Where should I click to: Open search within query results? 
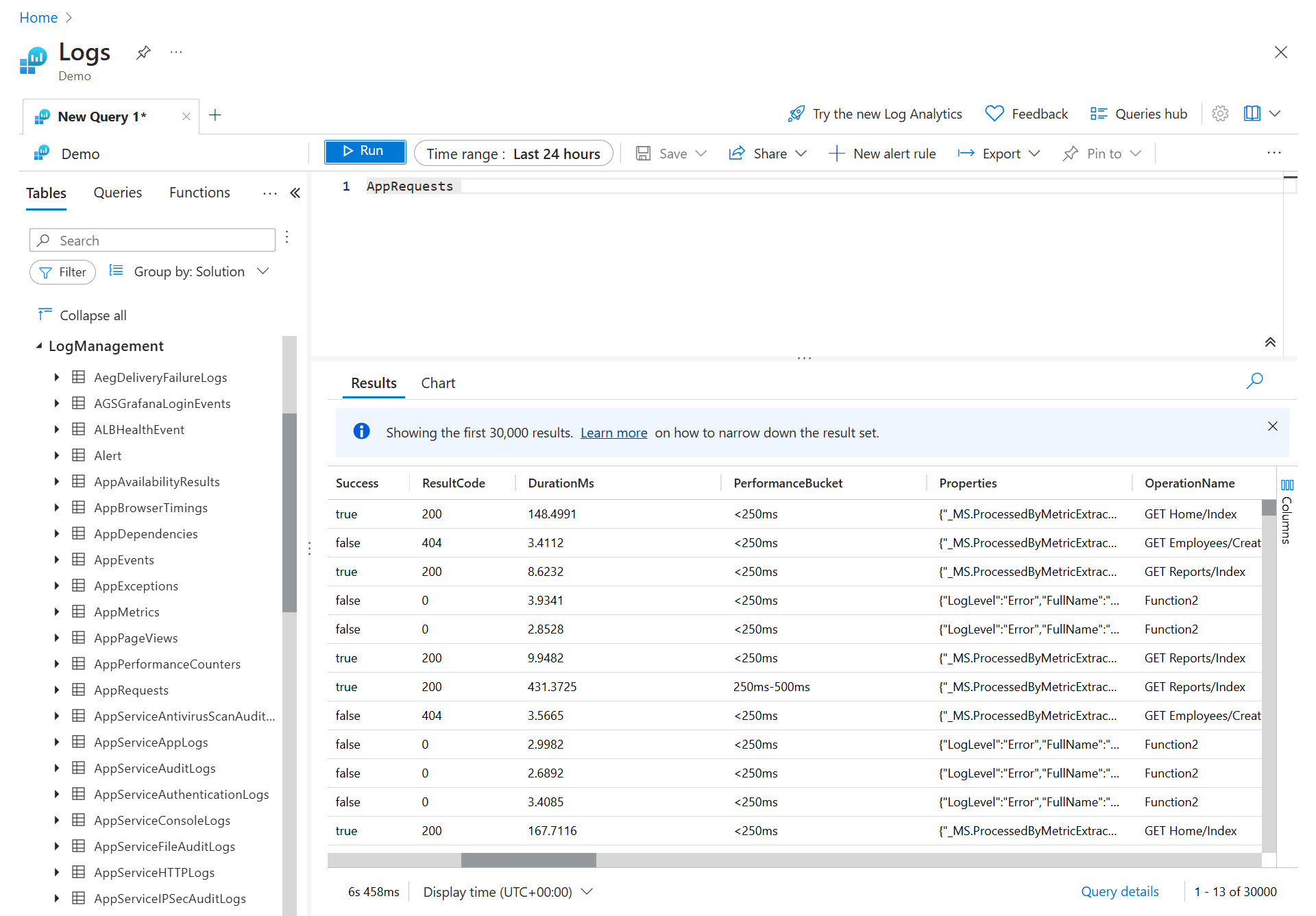pos(1255,381)
